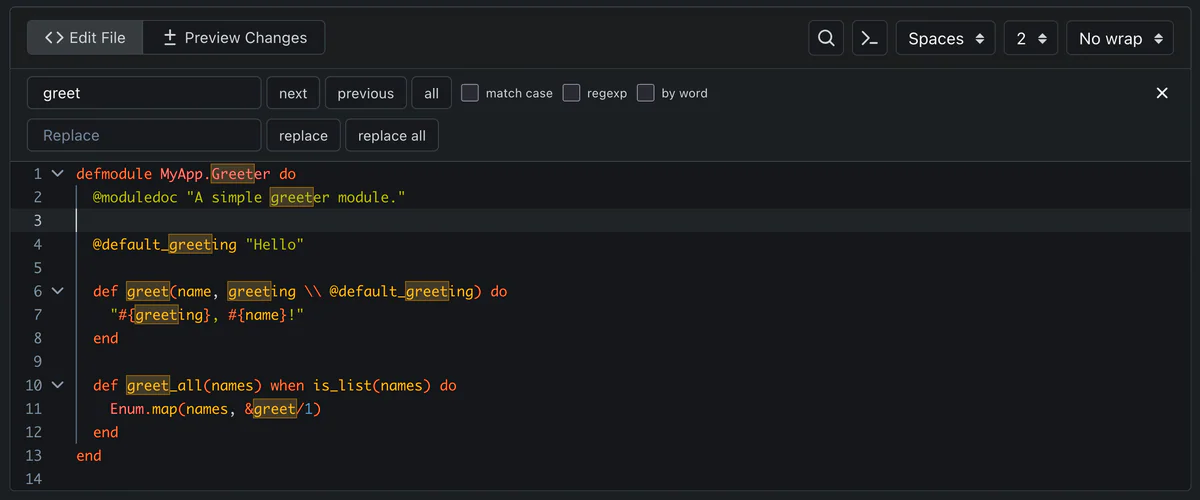Open the search magnifier icon button
This screenshot has width=1200, height=500.
pos(826,38)
